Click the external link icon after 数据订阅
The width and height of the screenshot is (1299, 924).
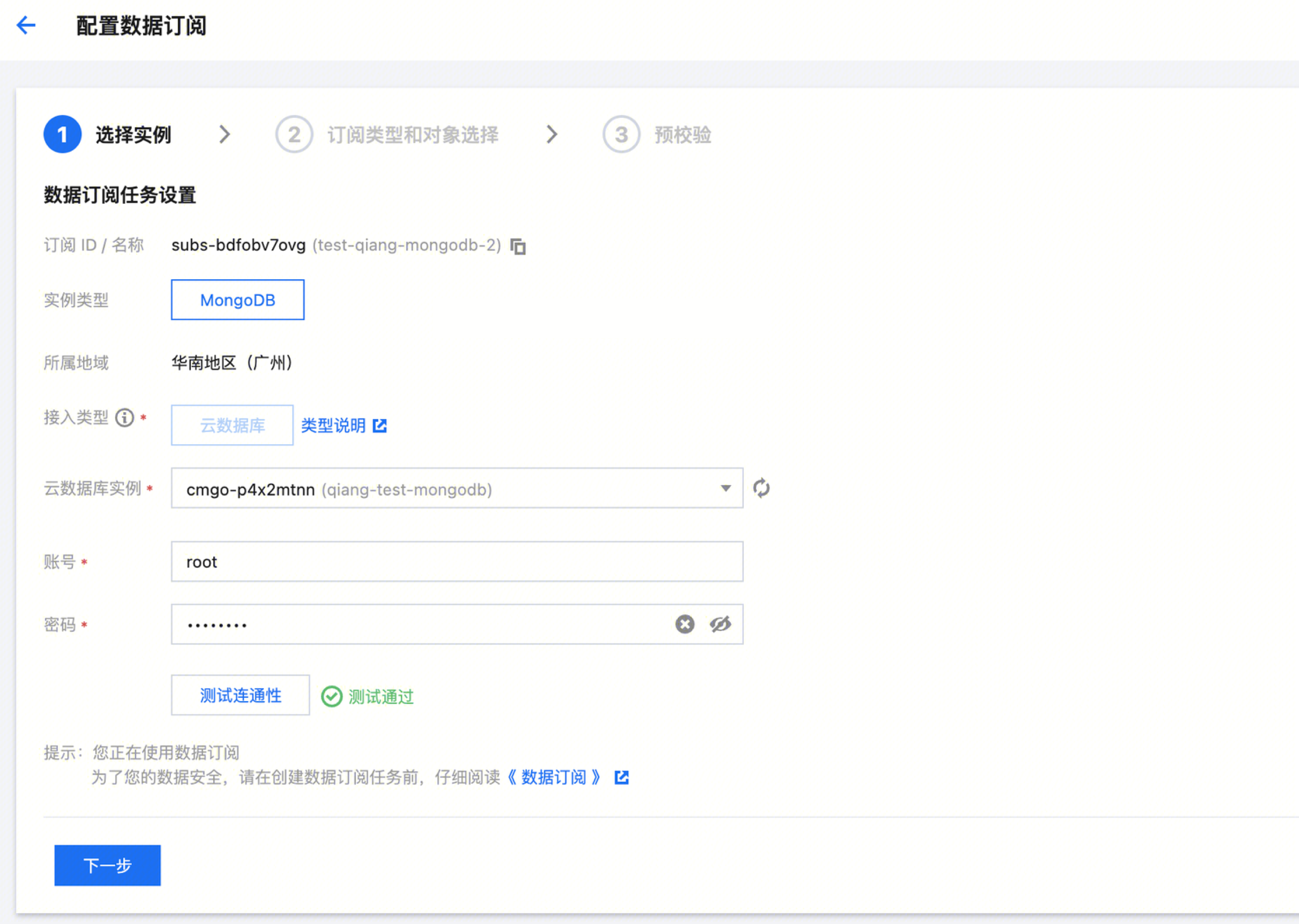tap(622, 777)
